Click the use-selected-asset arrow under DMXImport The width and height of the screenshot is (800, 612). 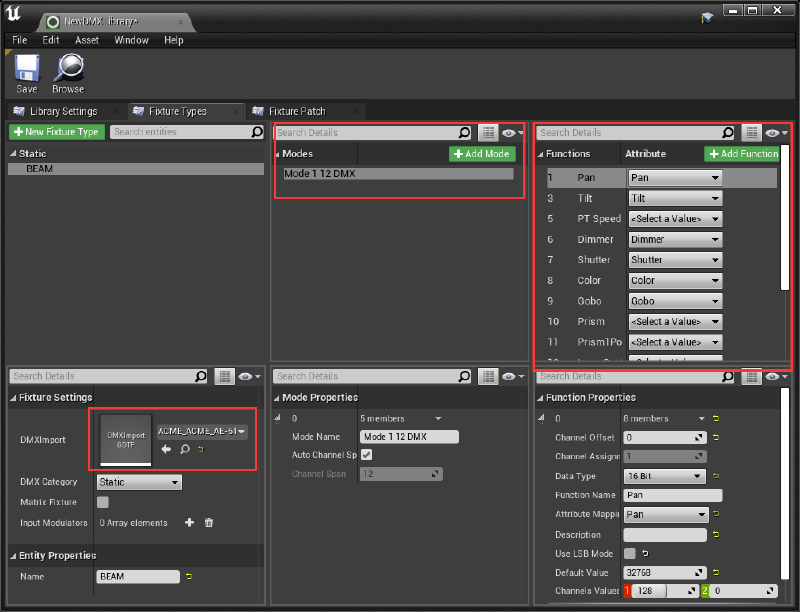(166, 450)
